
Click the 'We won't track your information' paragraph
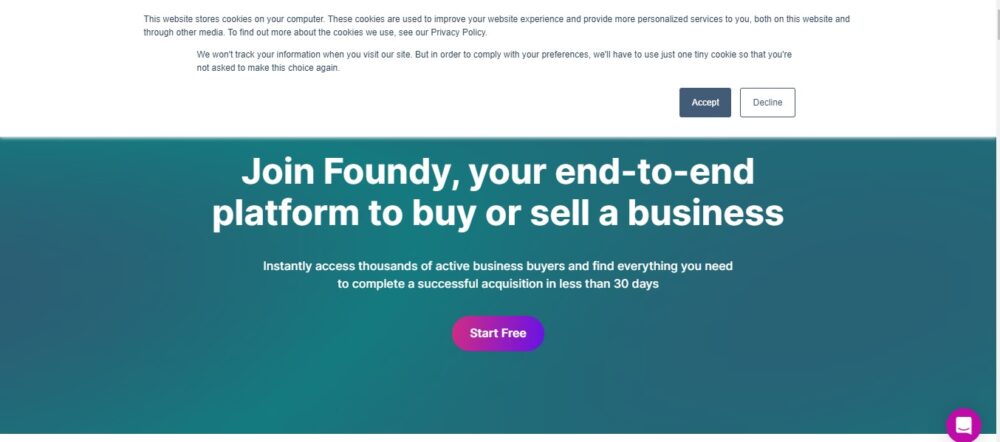(494, 61)
